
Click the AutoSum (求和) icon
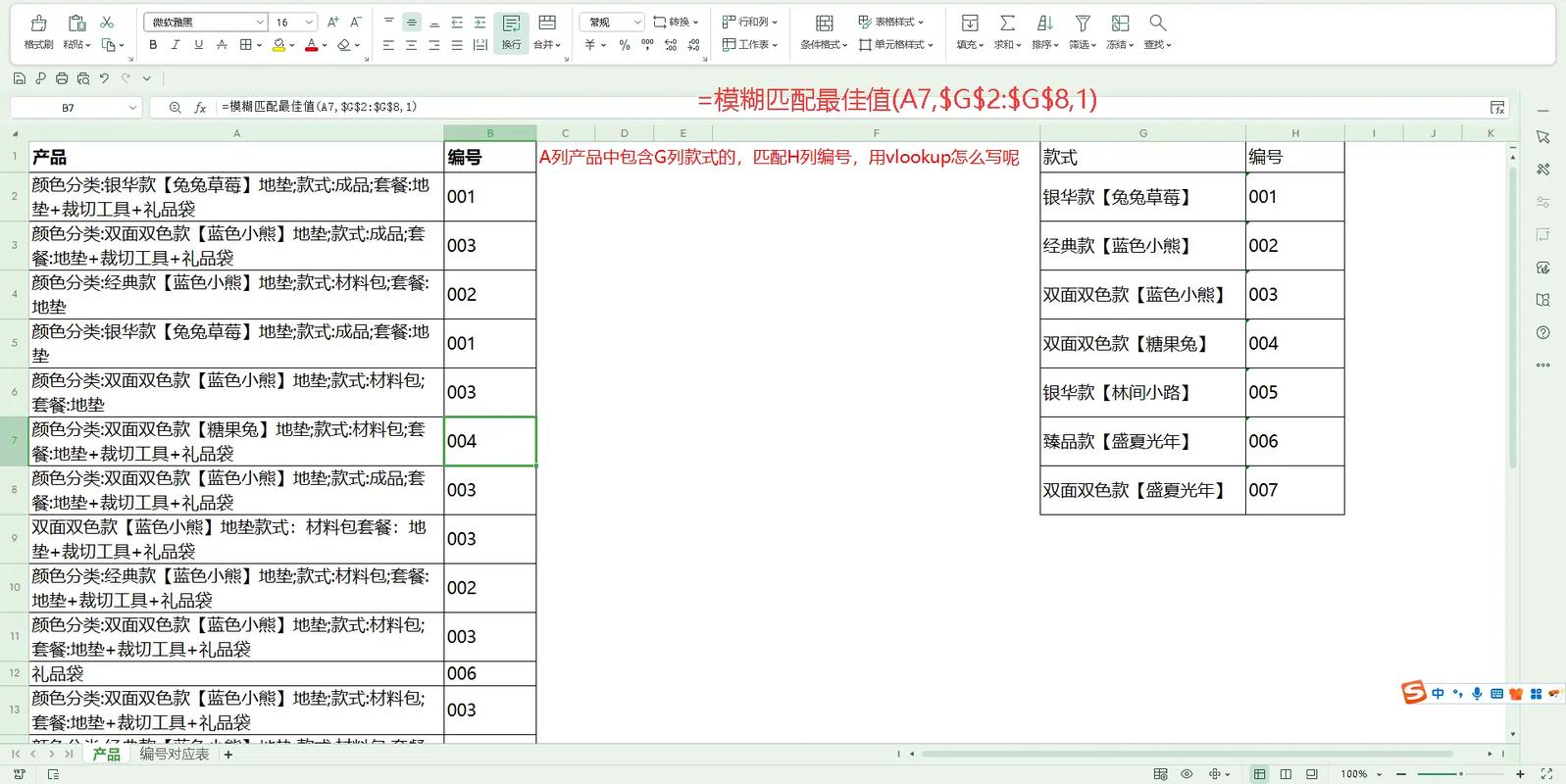pyautogui.click(x=1007, y=23)
